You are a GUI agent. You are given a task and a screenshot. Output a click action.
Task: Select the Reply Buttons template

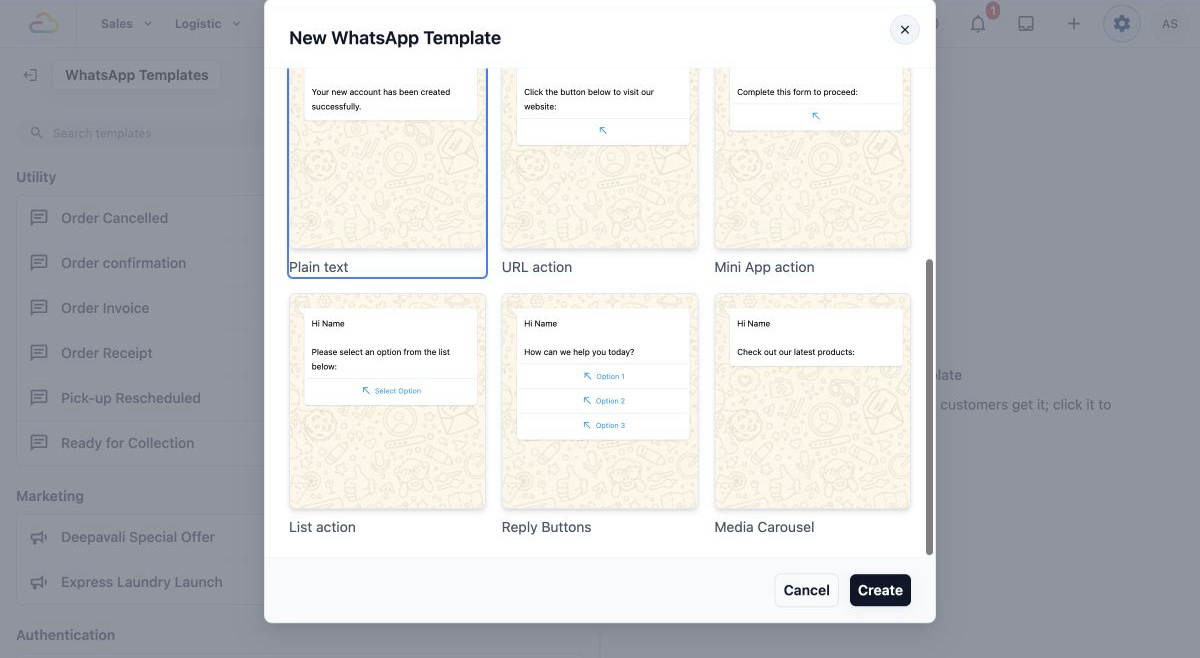[600, 414]
